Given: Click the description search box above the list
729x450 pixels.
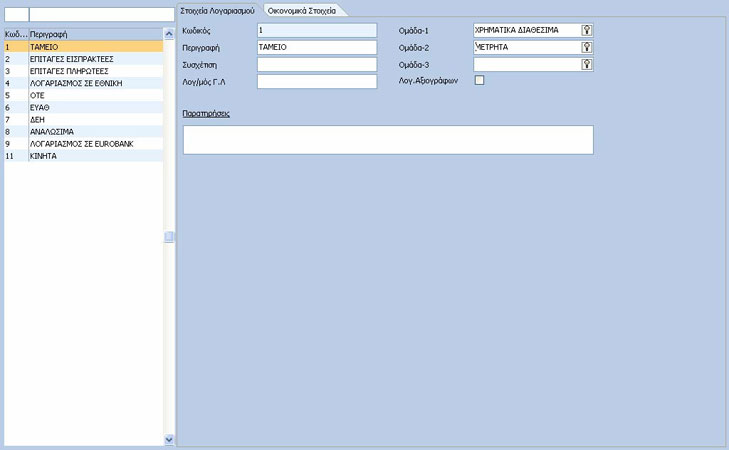Looking at the screenshot, I should point(102,14).
